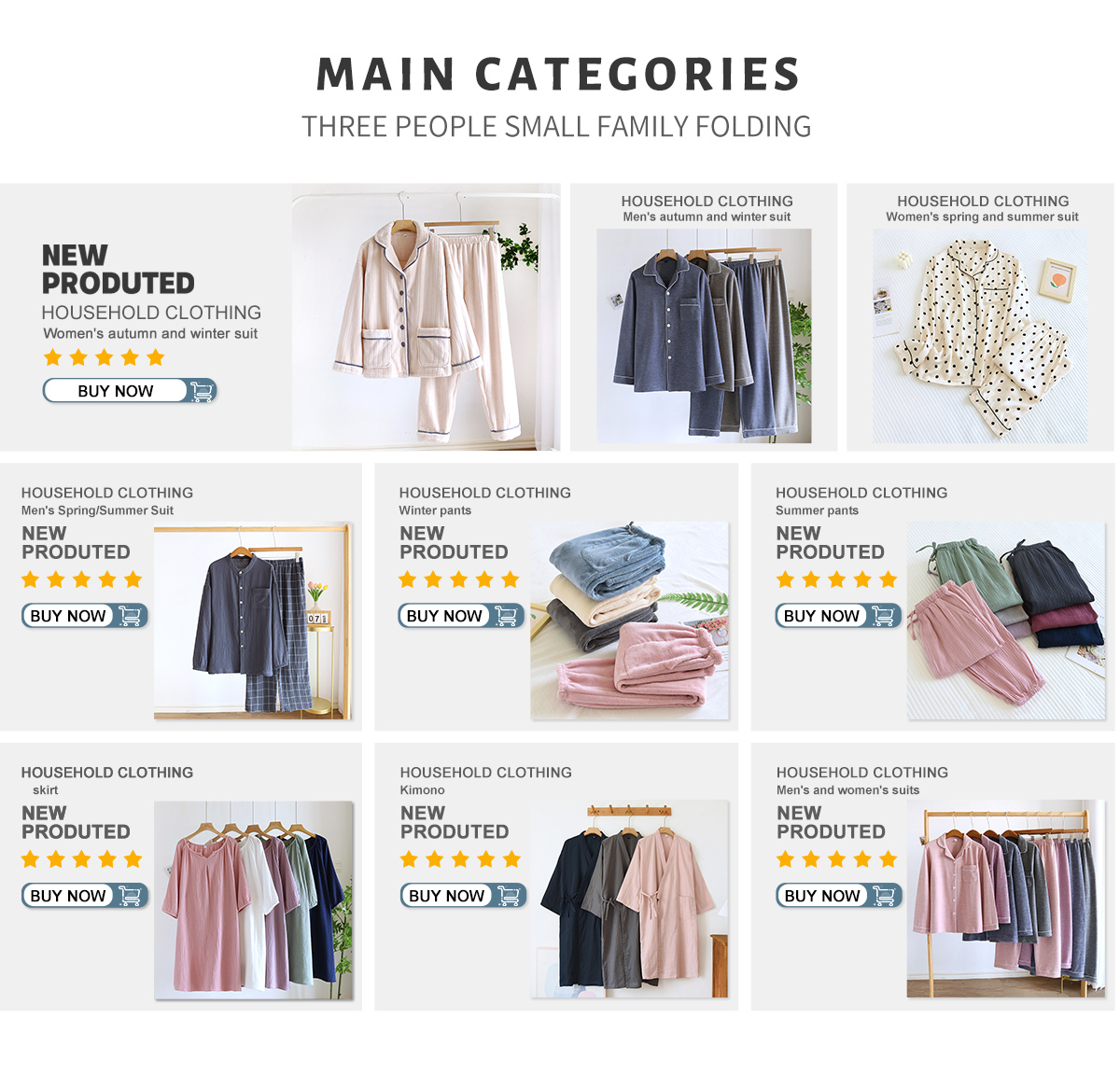Open polka dot Women's spring summer suit image
The width and height of the screenshot is (1120, 1074).
pos(980,336)
